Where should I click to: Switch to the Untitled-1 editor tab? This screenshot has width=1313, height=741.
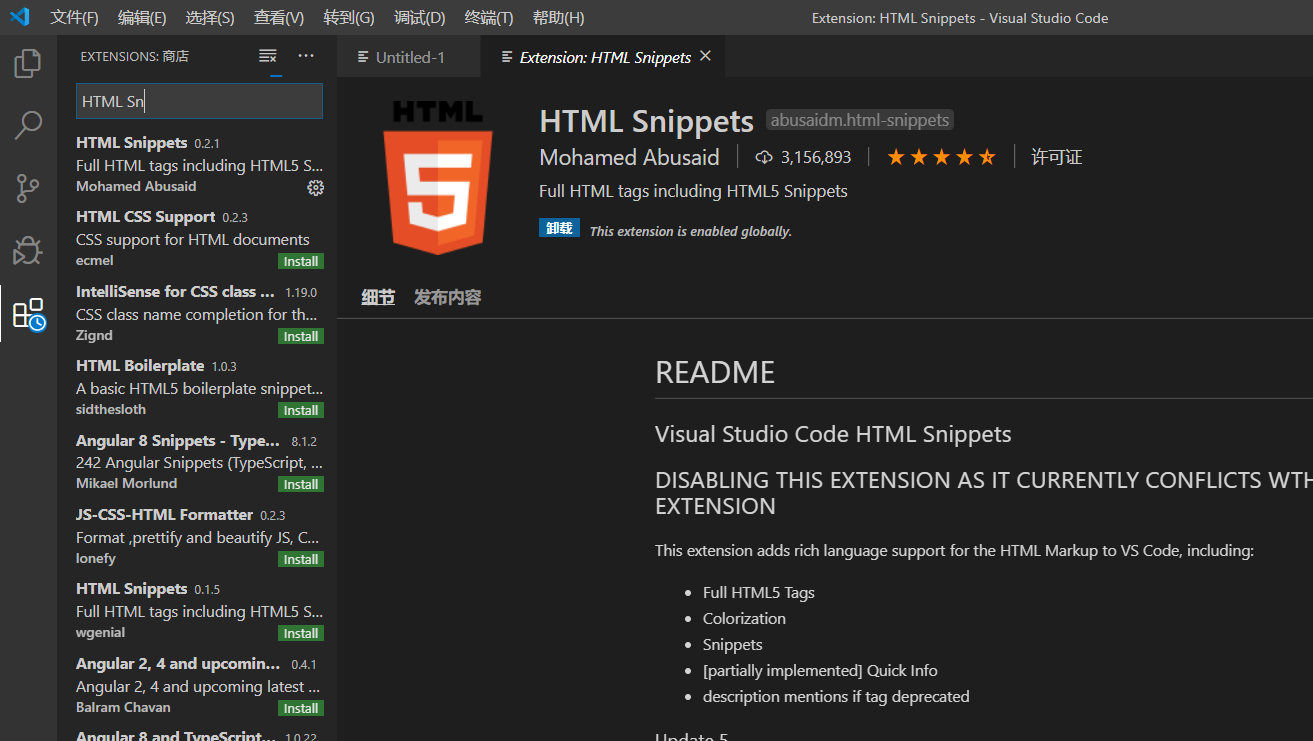tap(409, 57)
